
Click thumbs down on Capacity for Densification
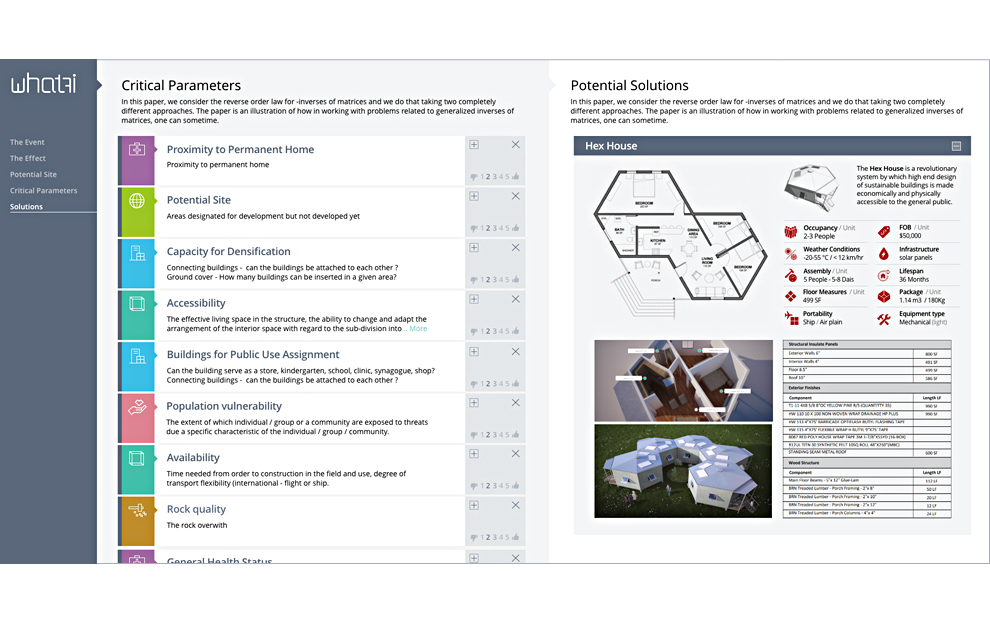pyautogui.click(x=473, y=280)
